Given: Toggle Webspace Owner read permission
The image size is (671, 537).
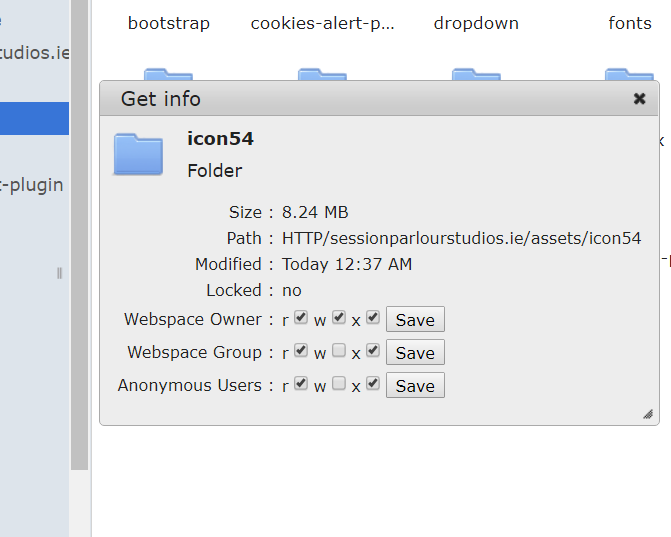Looking at the screenshot, I should click(301, 318).
